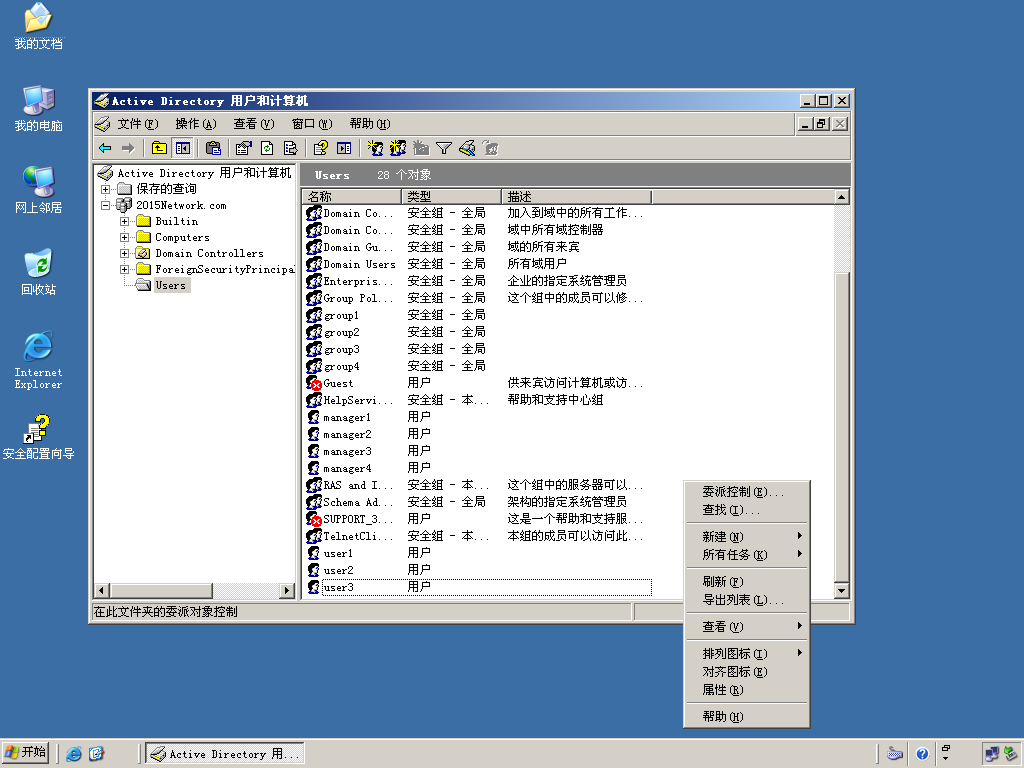Select Schema Ad... group row
The image size is (1024, 768).
(x=478, y=502)
